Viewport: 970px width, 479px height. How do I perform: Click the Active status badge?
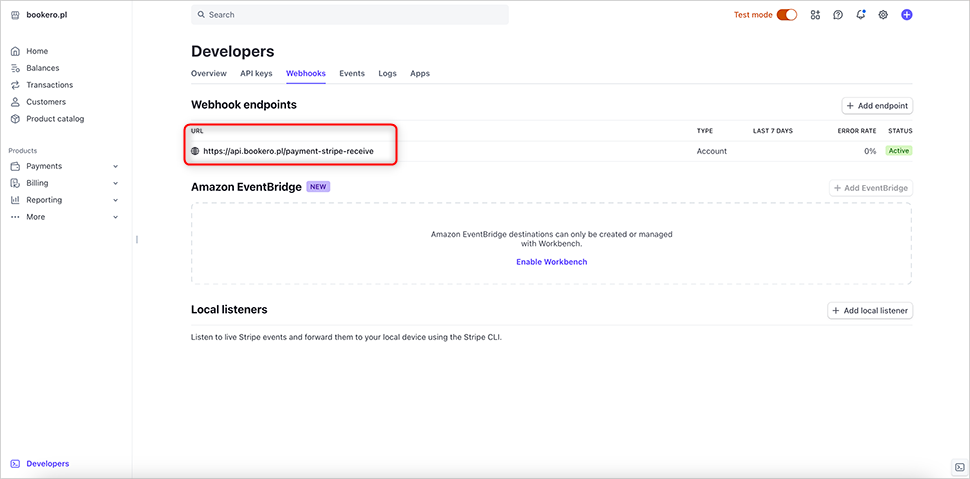(x=899, y=150)
